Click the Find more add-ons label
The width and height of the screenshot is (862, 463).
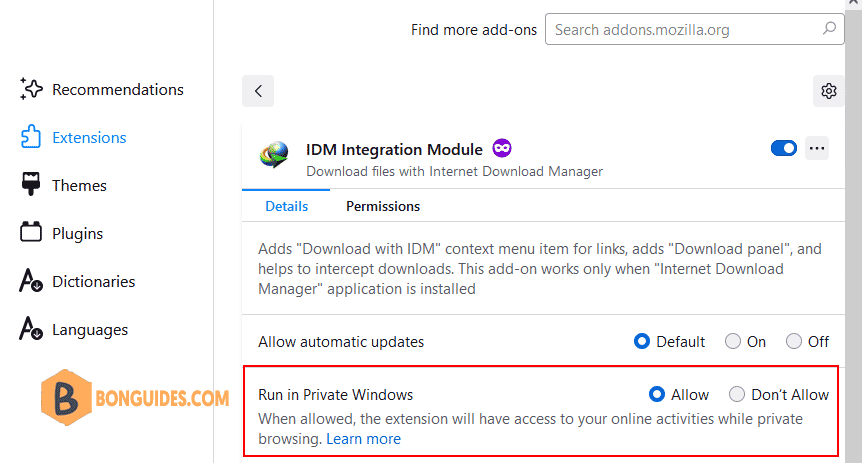pyautogui.click(x=474, y=30)
